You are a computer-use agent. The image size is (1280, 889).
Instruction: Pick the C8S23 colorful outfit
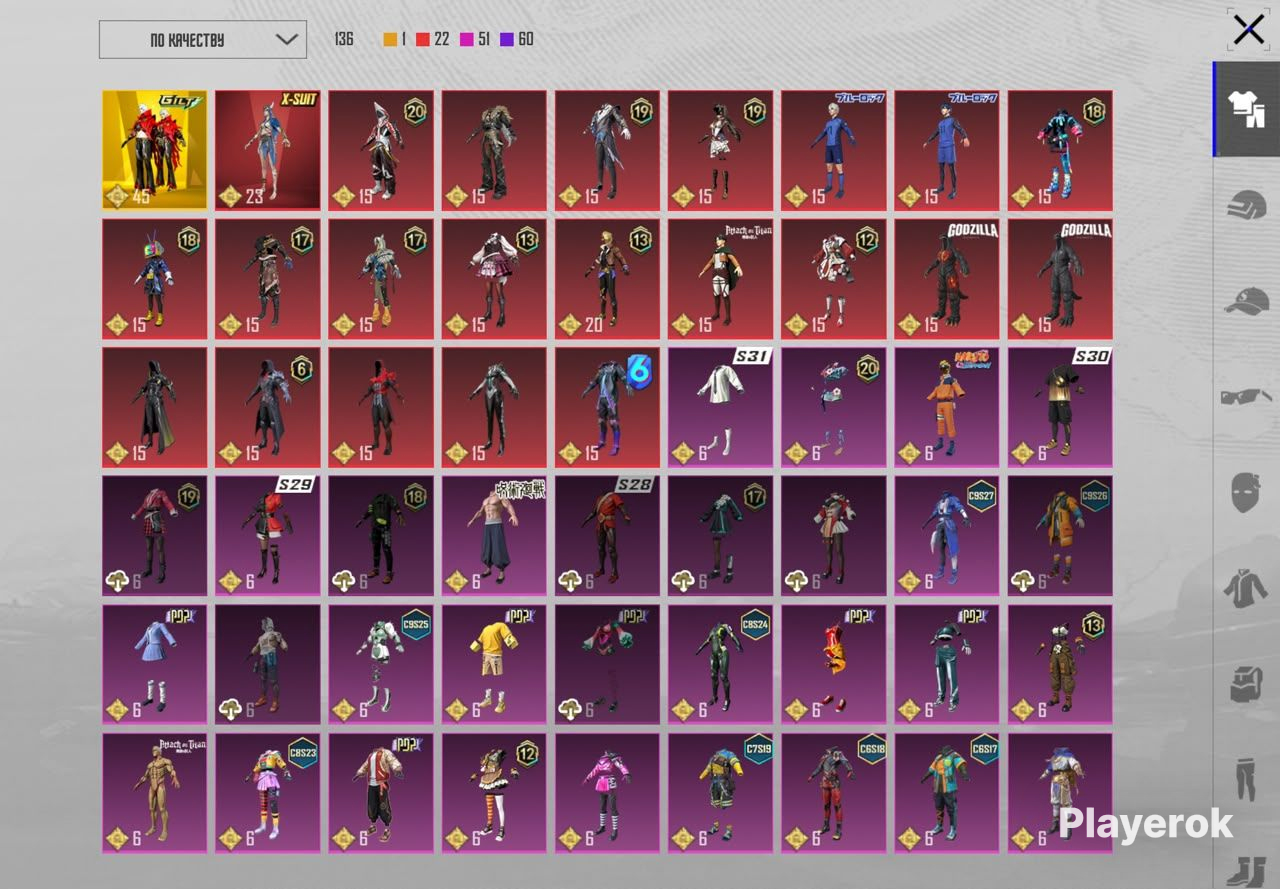(x=268, y=792)
